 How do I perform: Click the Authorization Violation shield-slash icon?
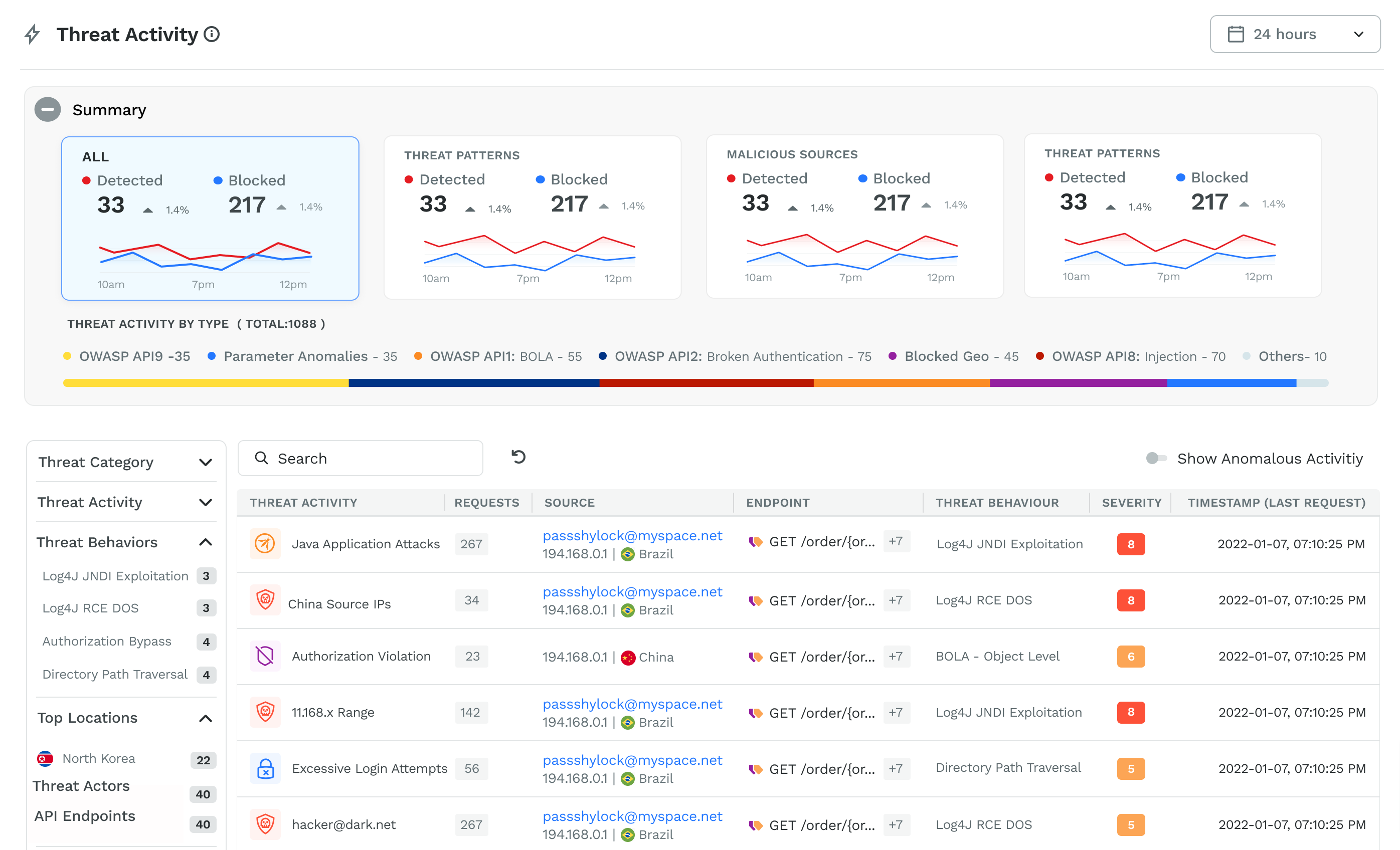(265, 656)
